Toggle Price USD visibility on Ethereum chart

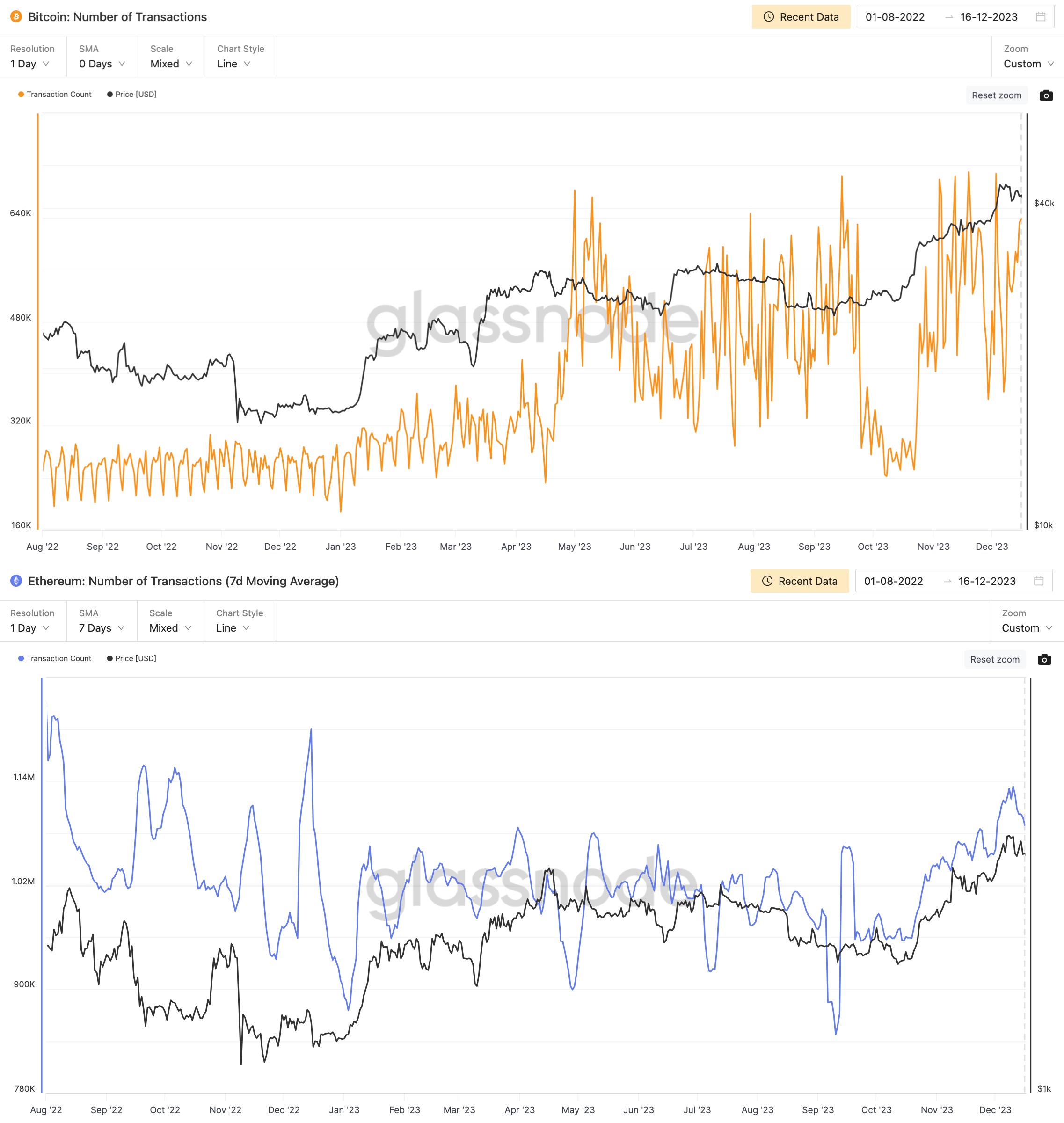tap(133, 658)
